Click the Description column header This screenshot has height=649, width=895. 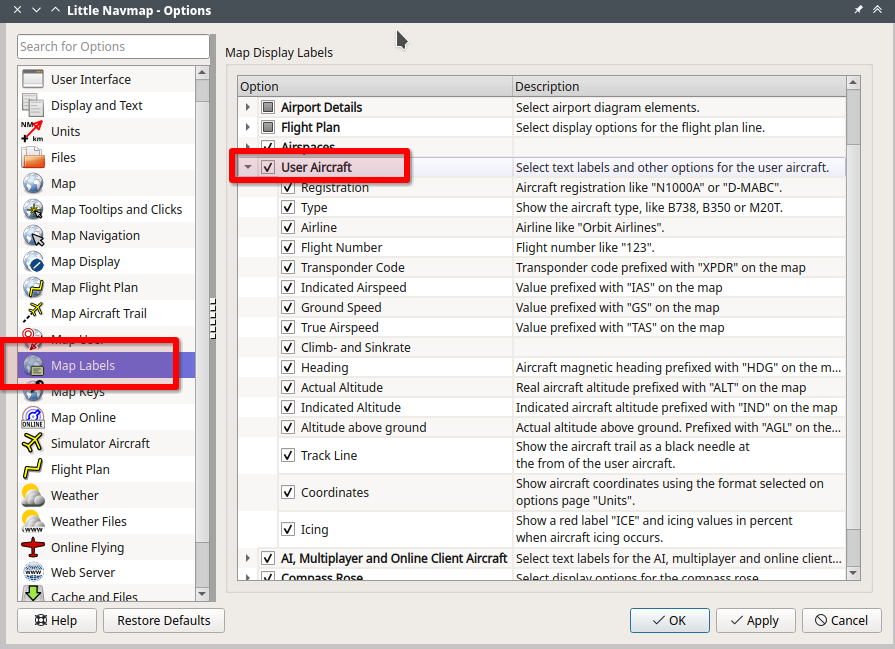(679, 86)
